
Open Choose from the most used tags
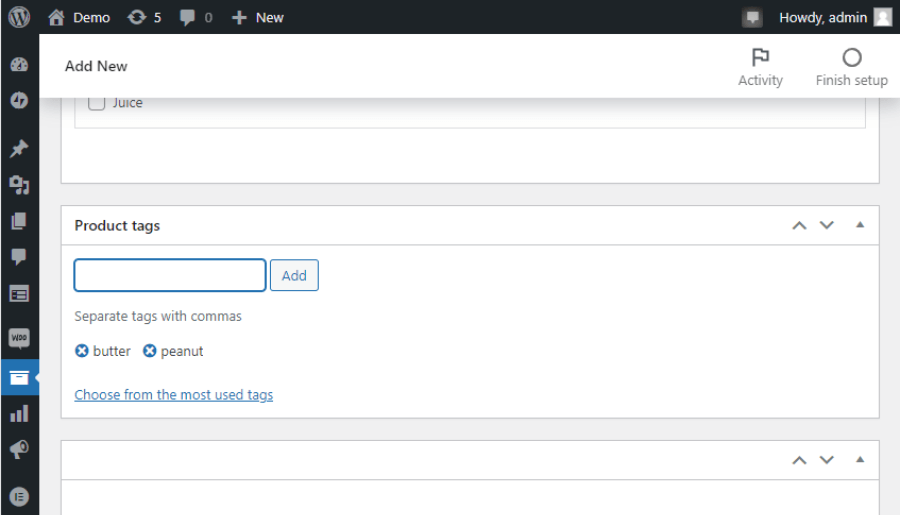[173, 395]
